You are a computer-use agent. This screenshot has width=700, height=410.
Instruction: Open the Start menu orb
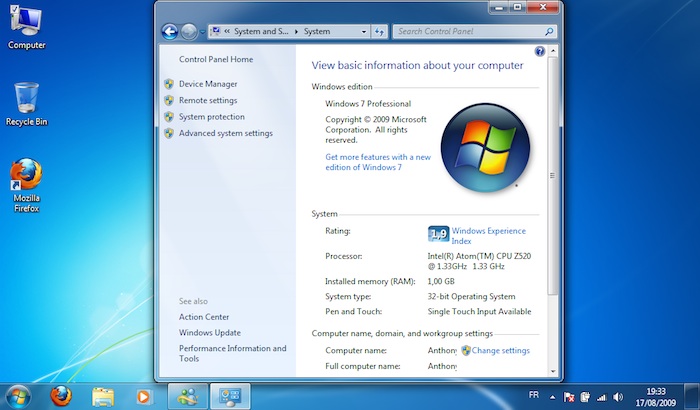(19, 395)
